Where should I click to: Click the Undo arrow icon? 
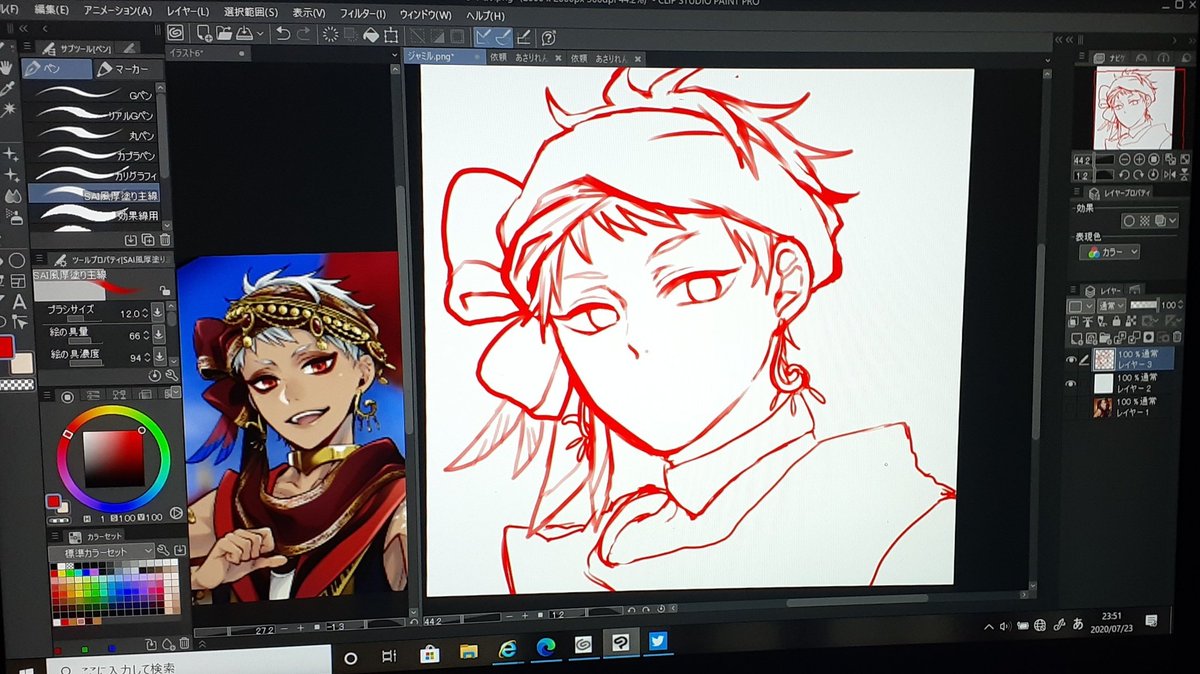pos(283,34)
